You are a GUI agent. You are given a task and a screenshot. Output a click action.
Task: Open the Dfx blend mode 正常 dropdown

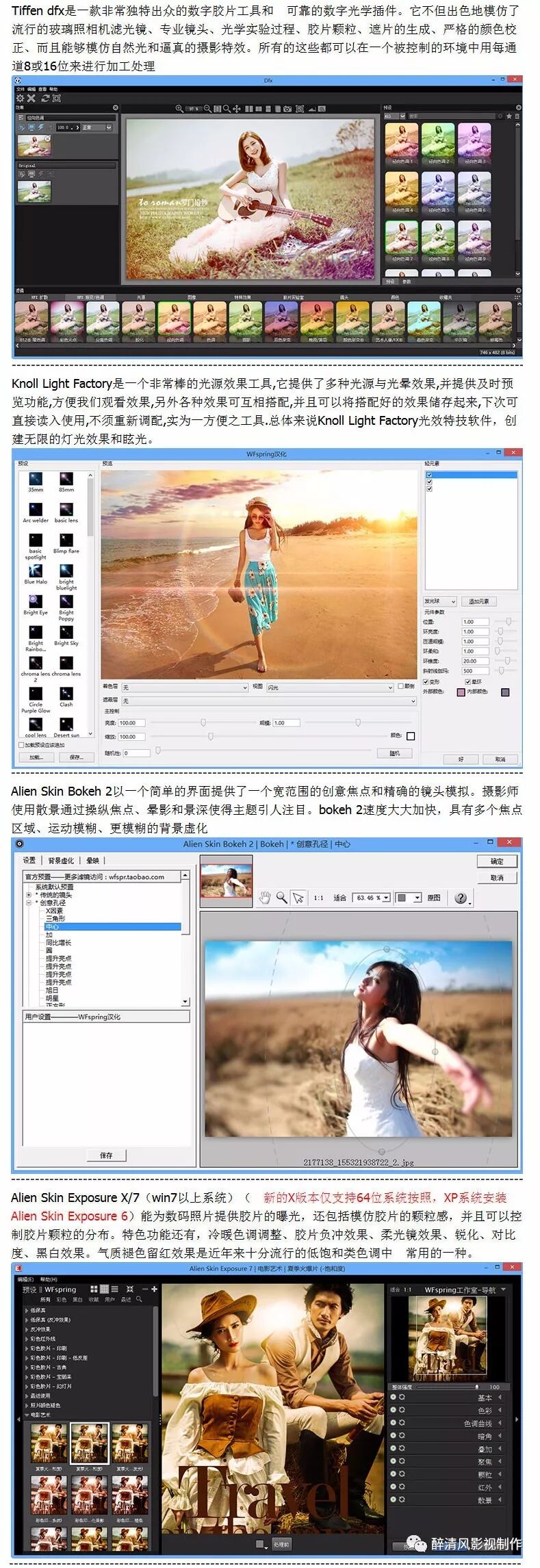coord(97,127)
